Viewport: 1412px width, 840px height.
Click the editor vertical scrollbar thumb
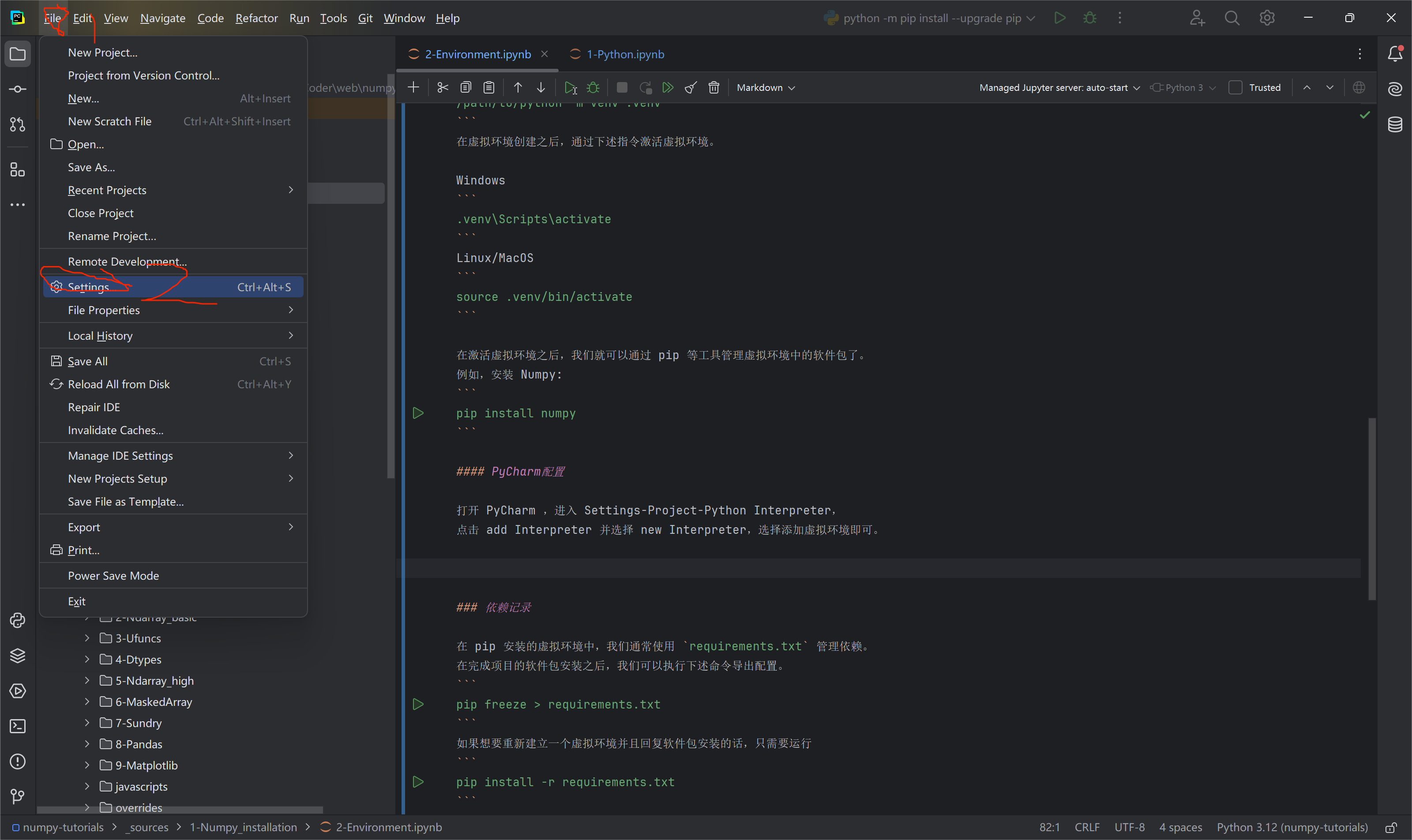(x=1372, y=508)
